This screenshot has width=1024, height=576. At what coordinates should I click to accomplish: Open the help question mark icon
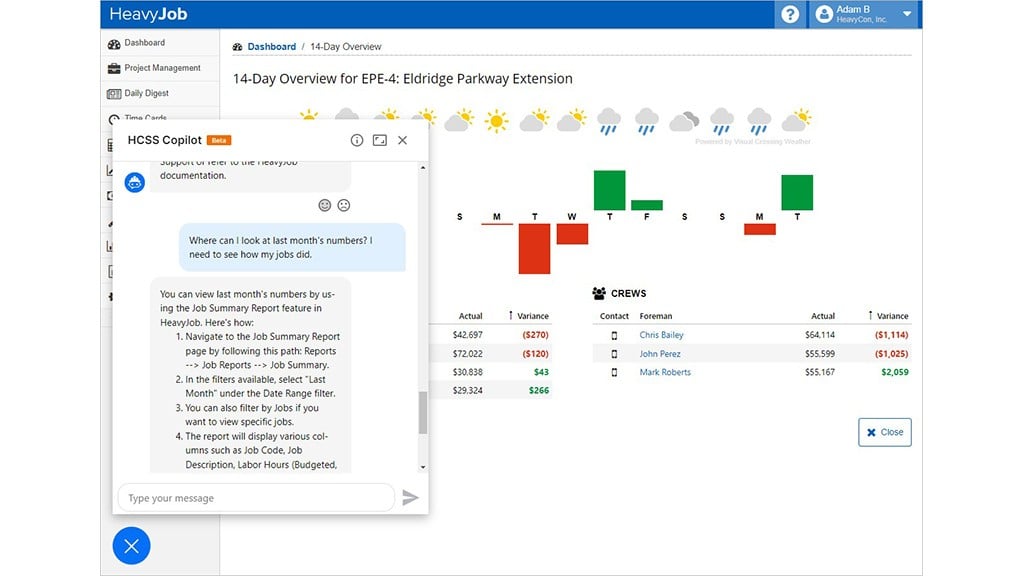click(790, 14)
